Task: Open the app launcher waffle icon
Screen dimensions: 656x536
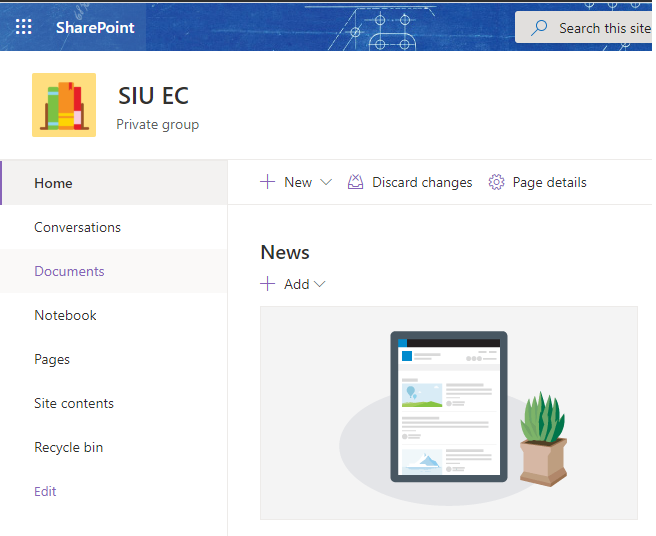Action: [x=23, y=27]
